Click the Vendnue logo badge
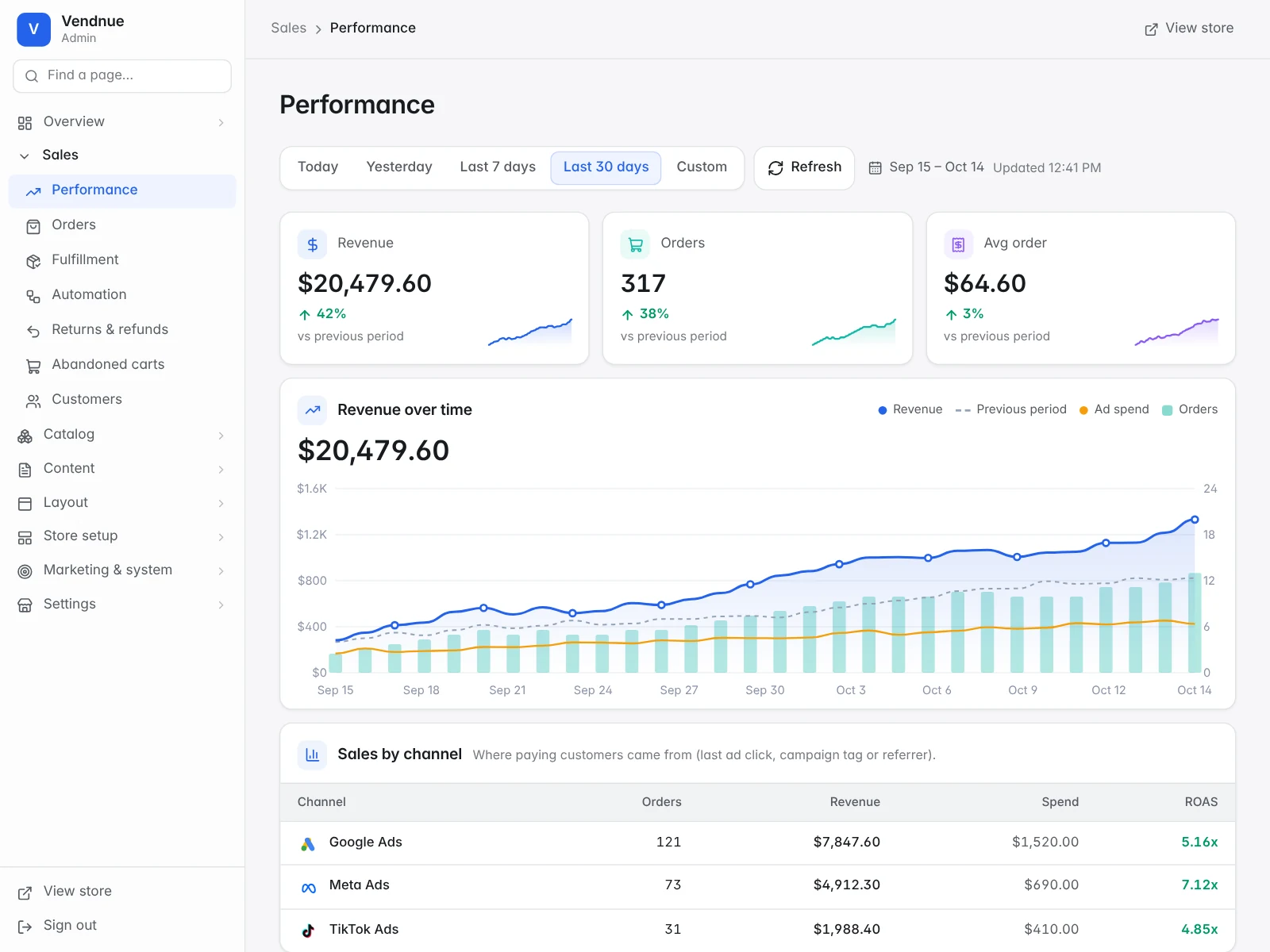1270x952 pixels. (33, 29)
